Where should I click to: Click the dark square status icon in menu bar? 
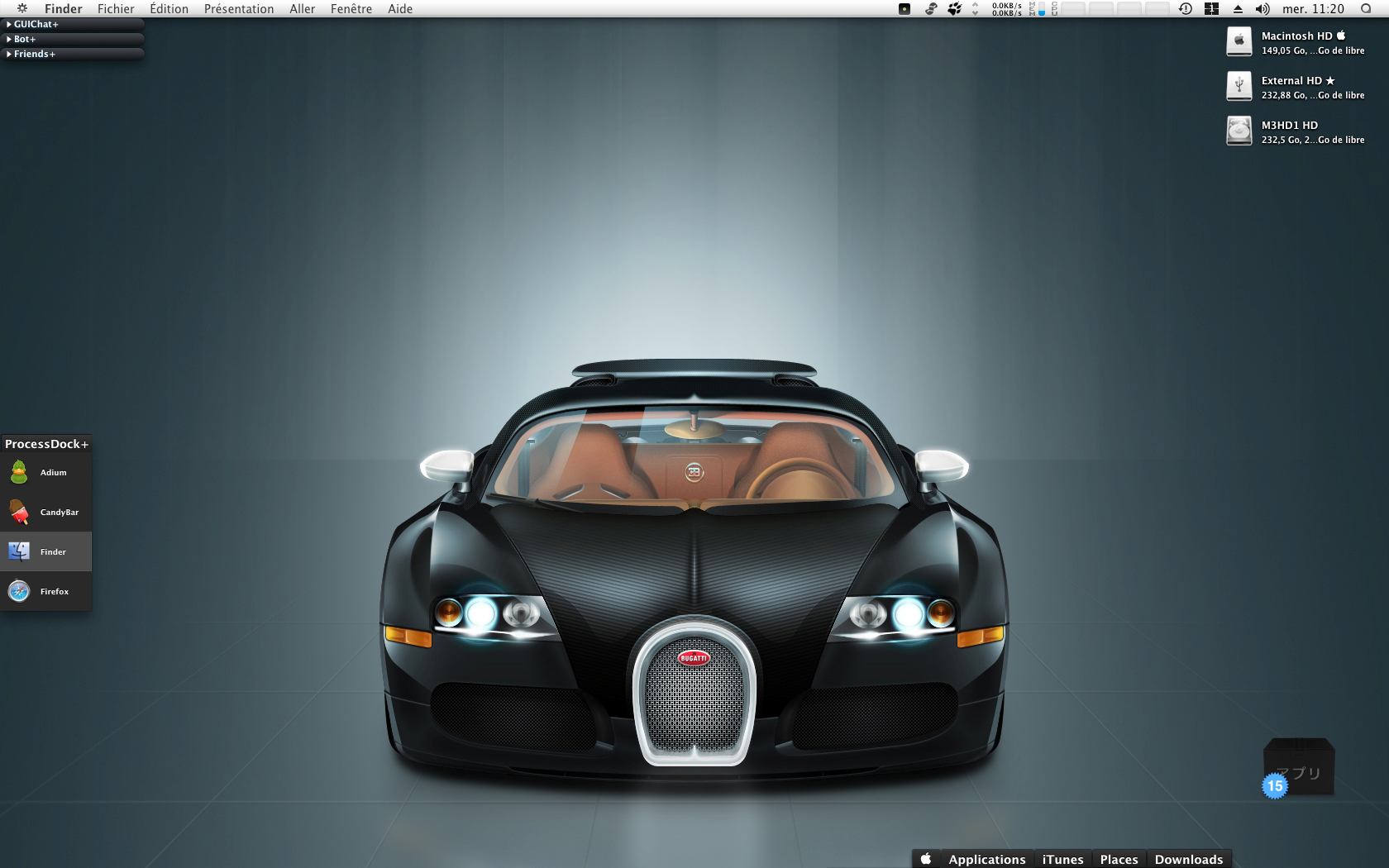coord(905,9)
